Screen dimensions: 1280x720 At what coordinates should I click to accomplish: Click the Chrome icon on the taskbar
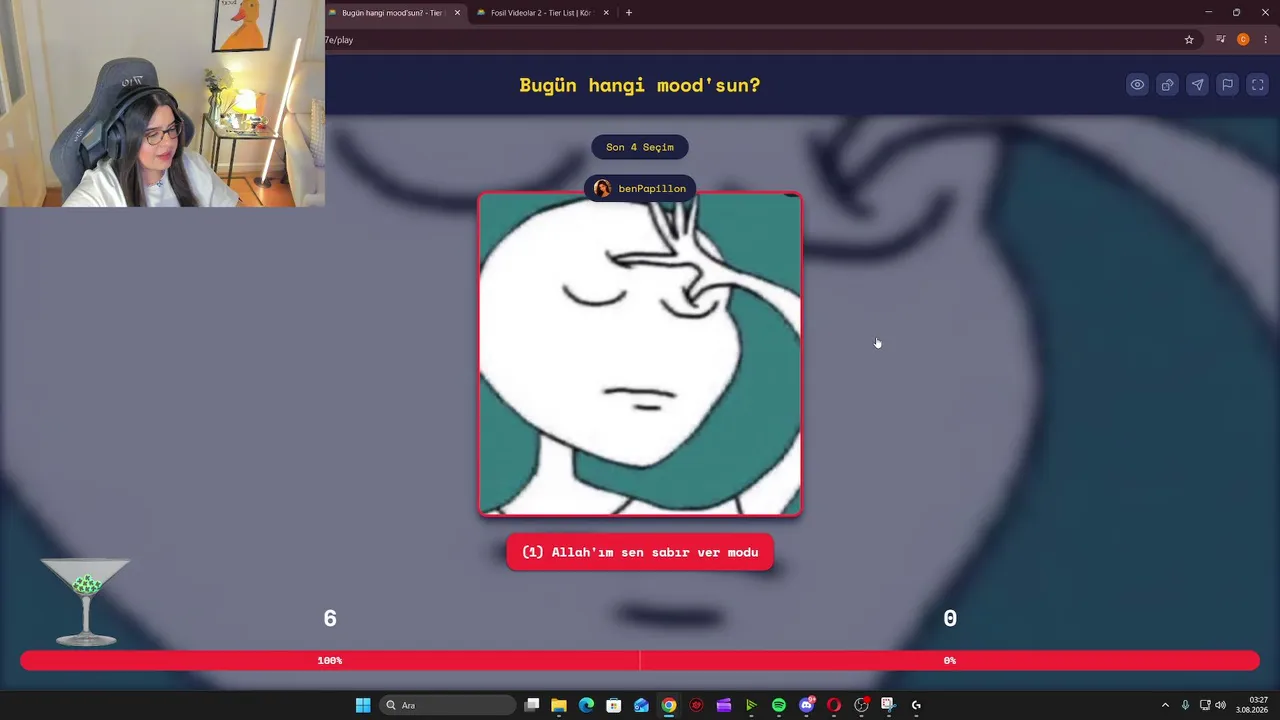click(669, 705)
